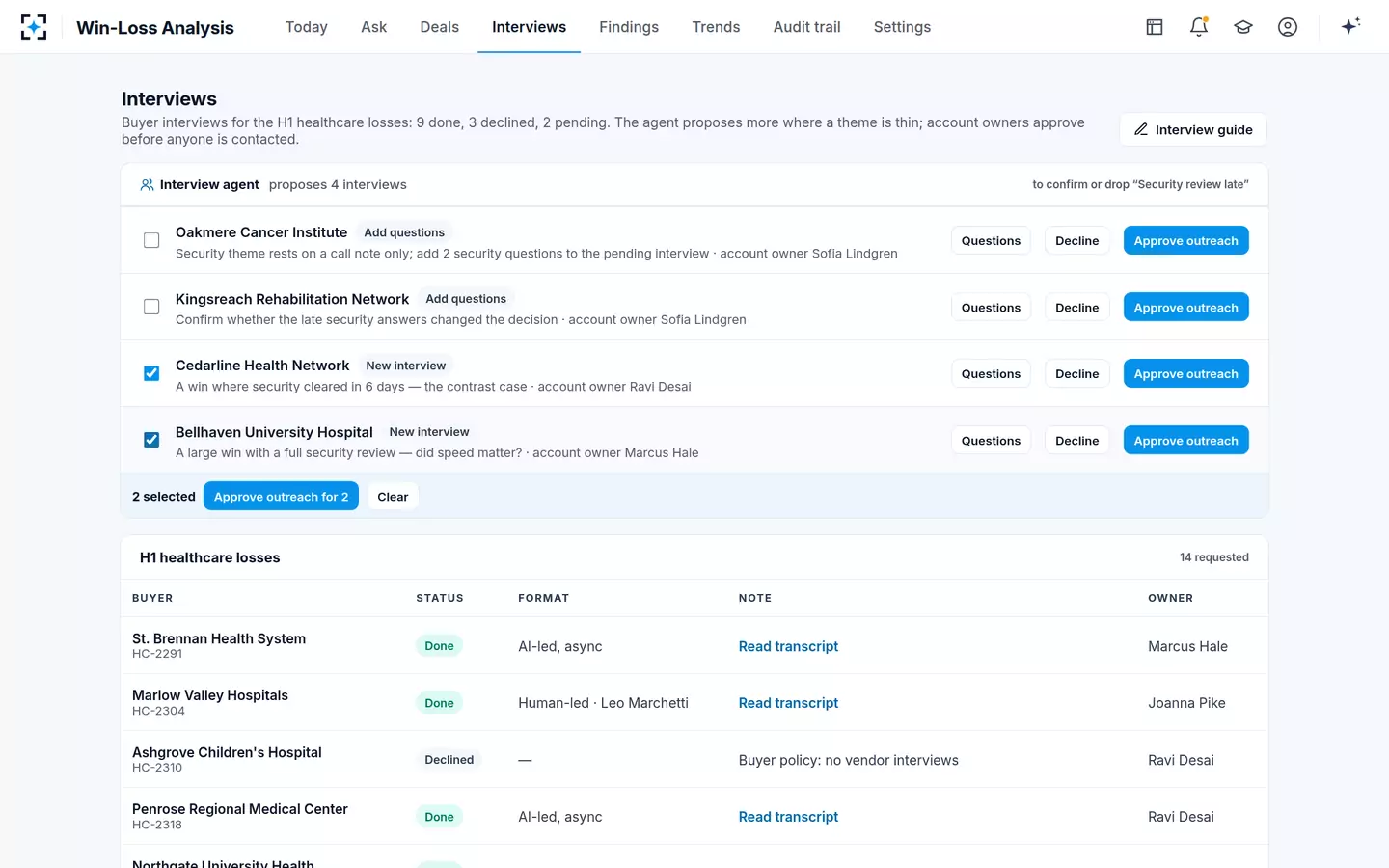Approve outreach for Cedarline Health Network
The width and height of the screenshot is (1389, 868).
(1186, 373)
